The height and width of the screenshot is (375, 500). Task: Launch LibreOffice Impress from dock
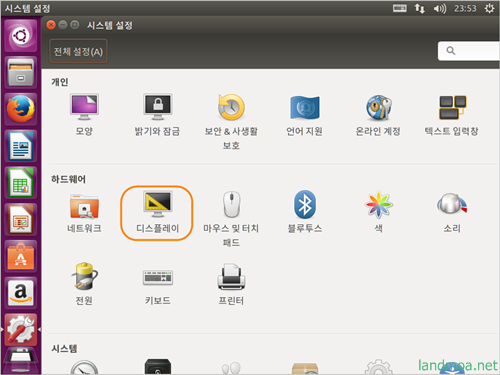[x=21, y=219]
